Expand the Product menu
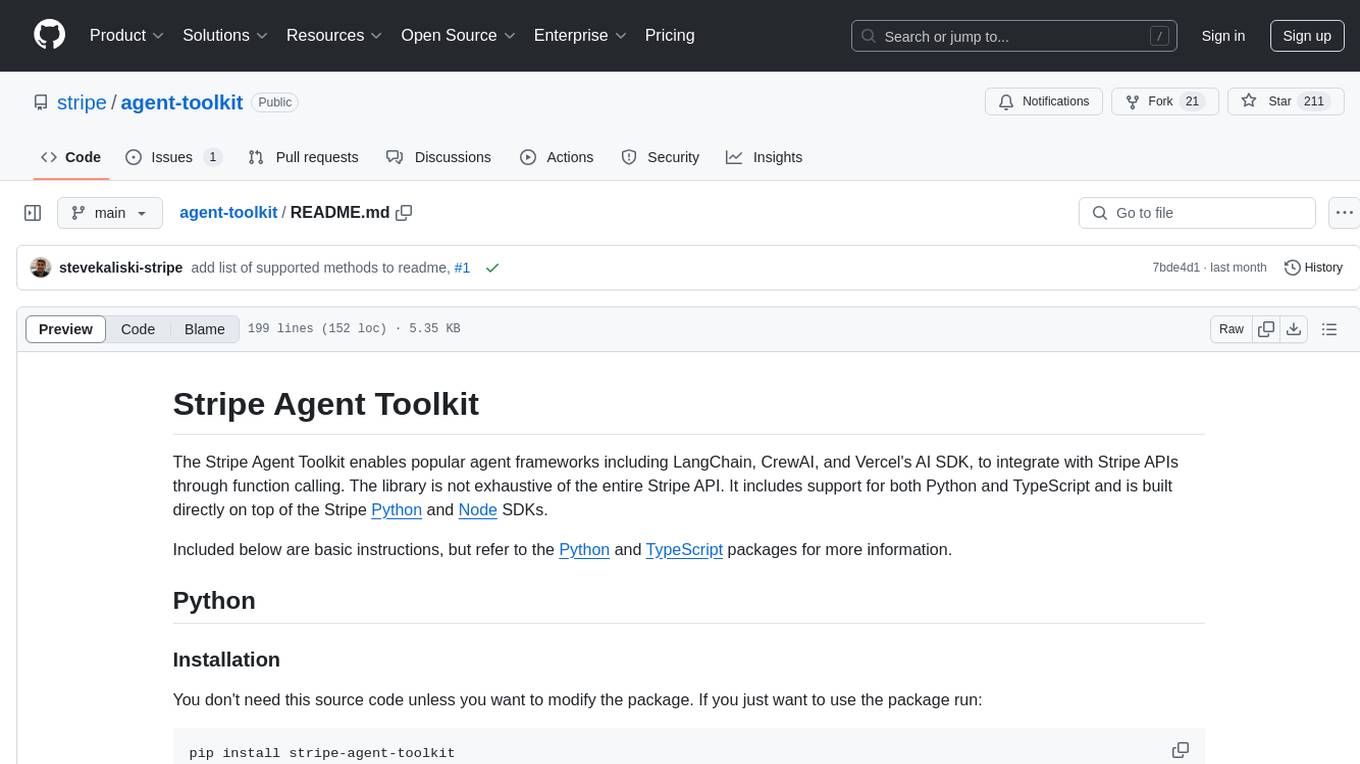 [127, 35]
